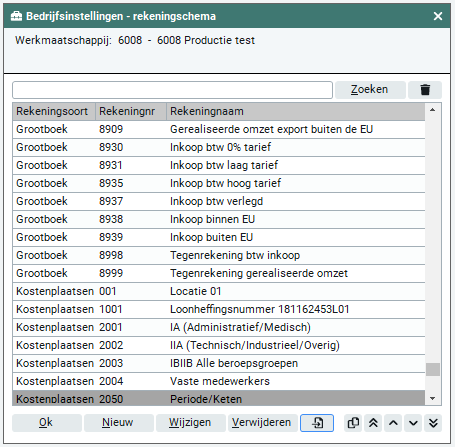Create a new account with Nieuw
Screen dimensions: 455x447
pyautogui.click(x=119, y=423)
